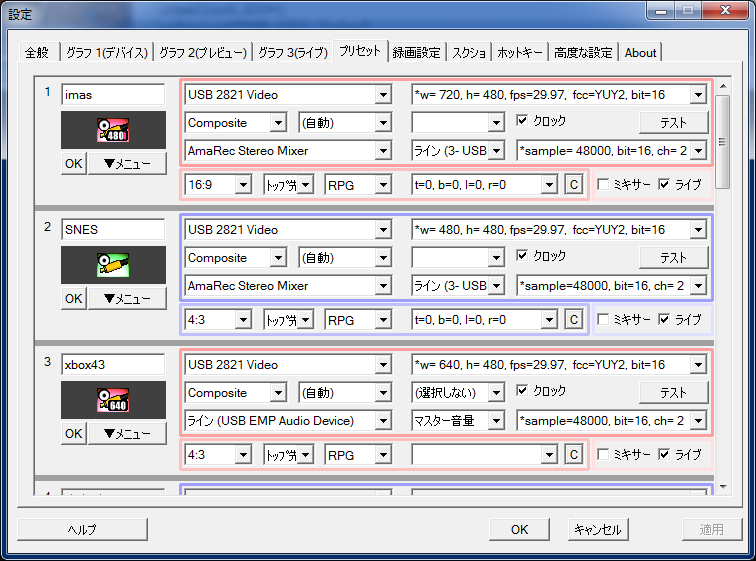Viewport: 756px width, 561px height.
Task: Click the imas preset 480i thumbnail icon
Action: [113, 130]
